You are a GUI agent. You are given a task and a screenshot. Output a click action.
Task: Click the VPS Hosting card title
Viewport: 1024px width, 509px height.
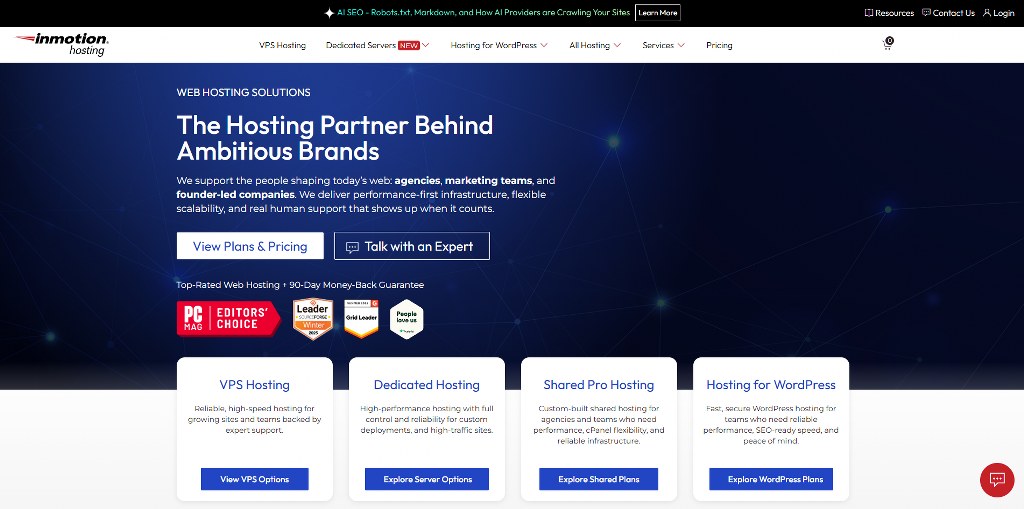(255, 385)
